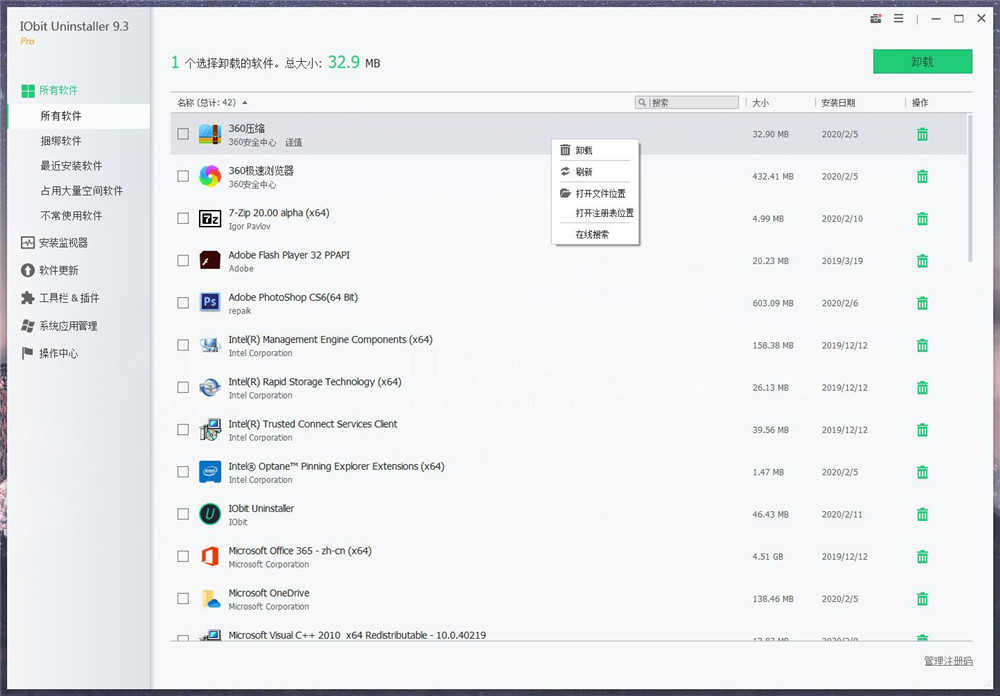Select 刷新 in the context menu
Image resolution: width=1000 pixels, height=696 pixels.
(x=595, y=172)
